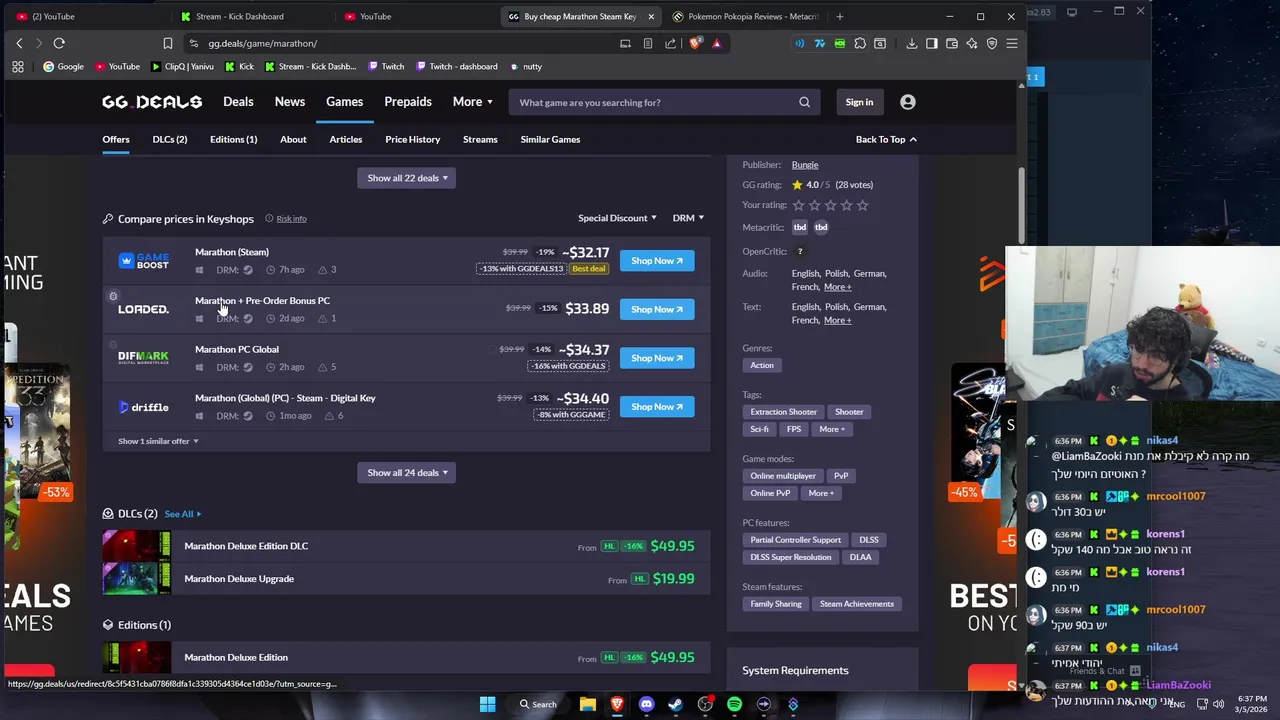Switch to the Editions (1) tab
Image resolution: width=1280 pixels, height=720 pixels.
tap(233, 139)
